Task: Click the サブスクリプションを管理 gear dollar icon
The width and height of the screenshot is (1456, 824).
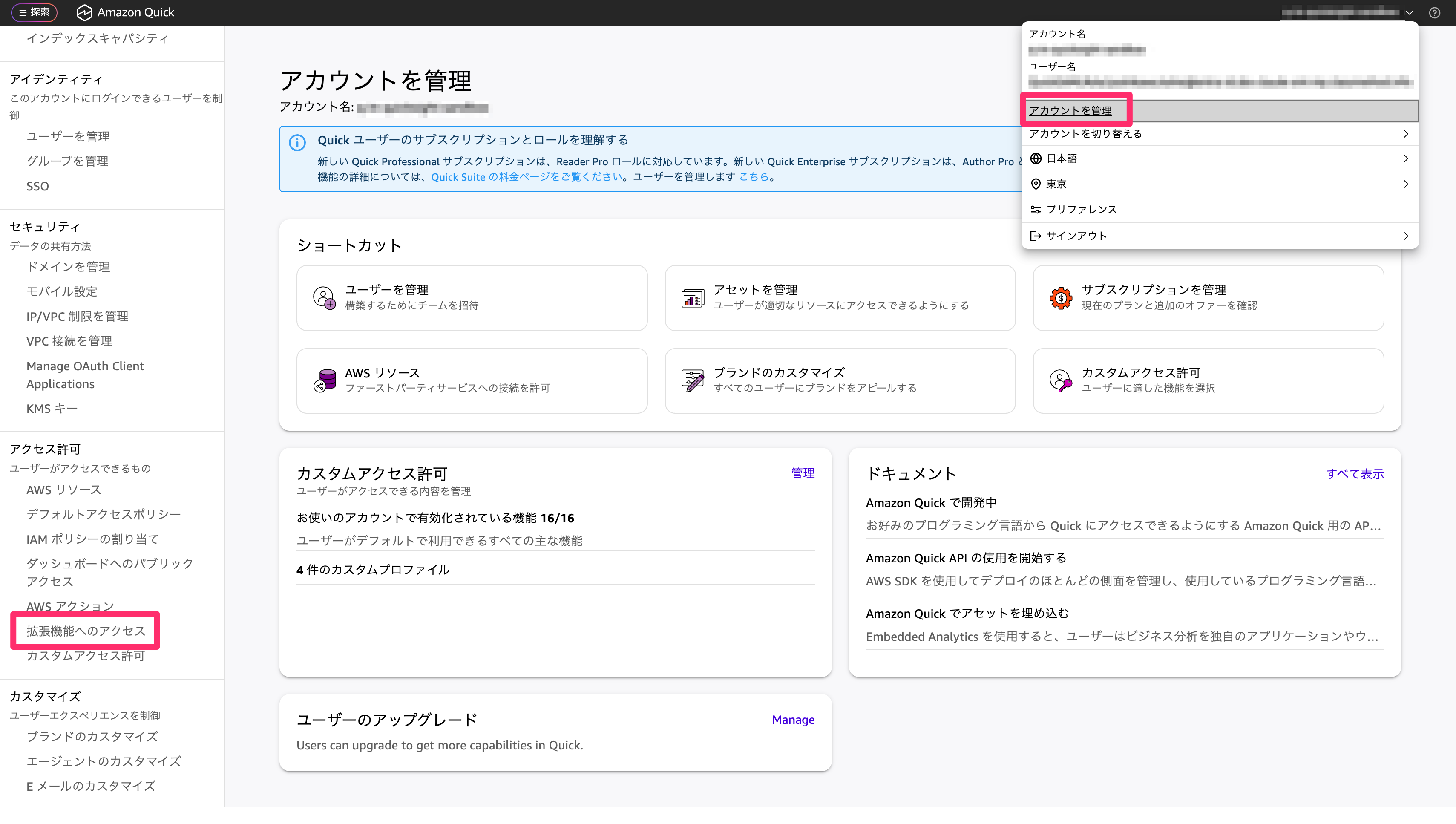Action: tap(1061, 298)
